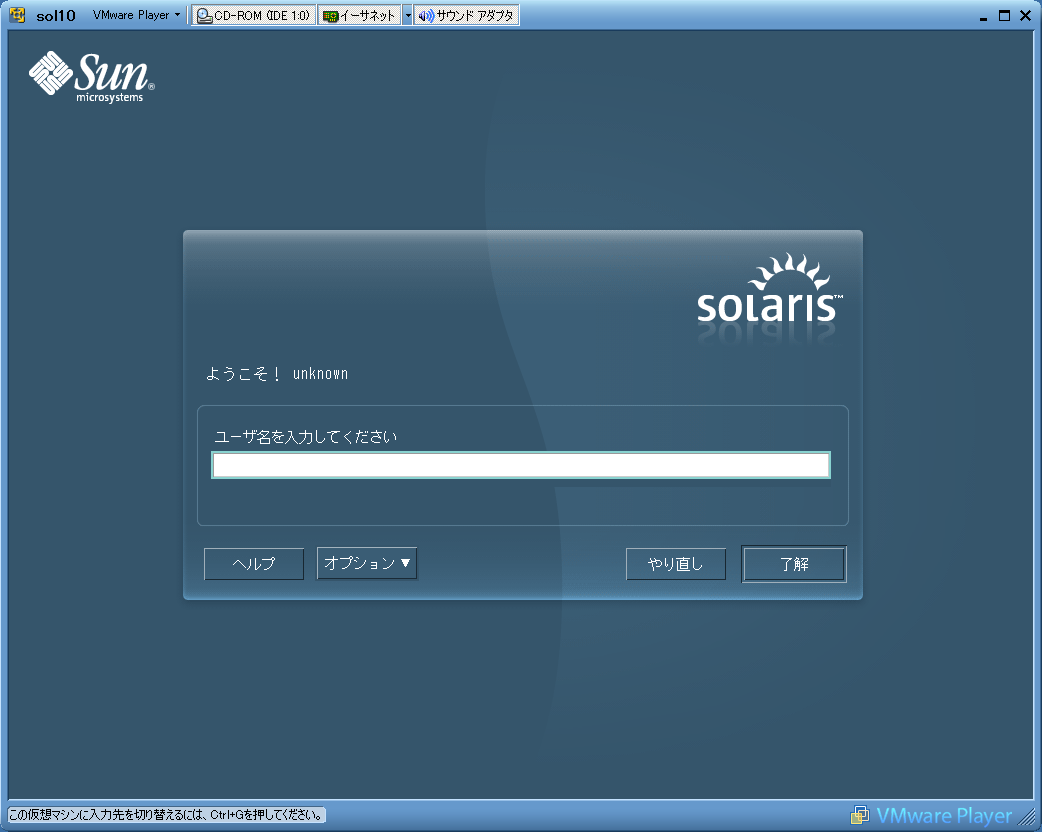The width and height of the screenshot is (1042, 832).
Task: Click the ユーザ名を入力してください label
Action: (306, 437)
